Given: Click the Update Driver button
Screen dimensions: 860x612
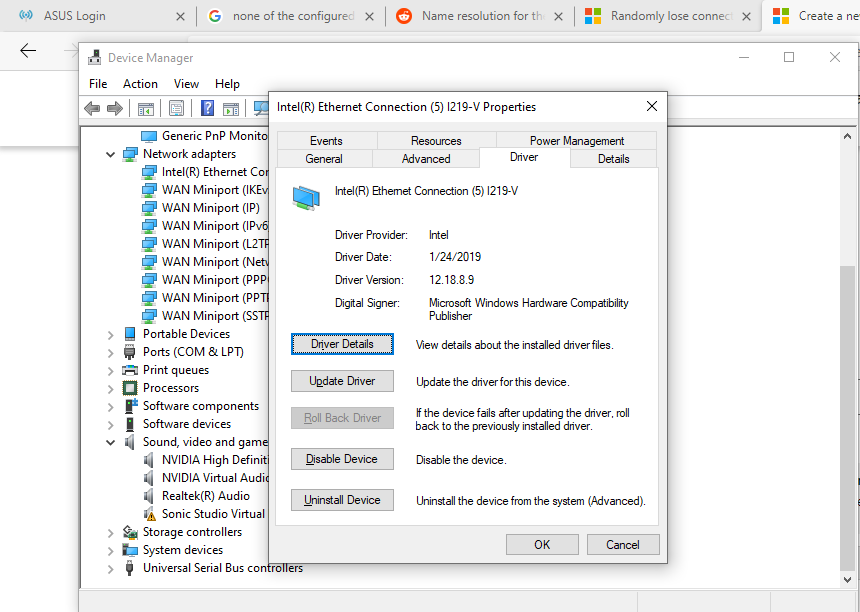Looking at the screenshot, I should pos(342,381).
